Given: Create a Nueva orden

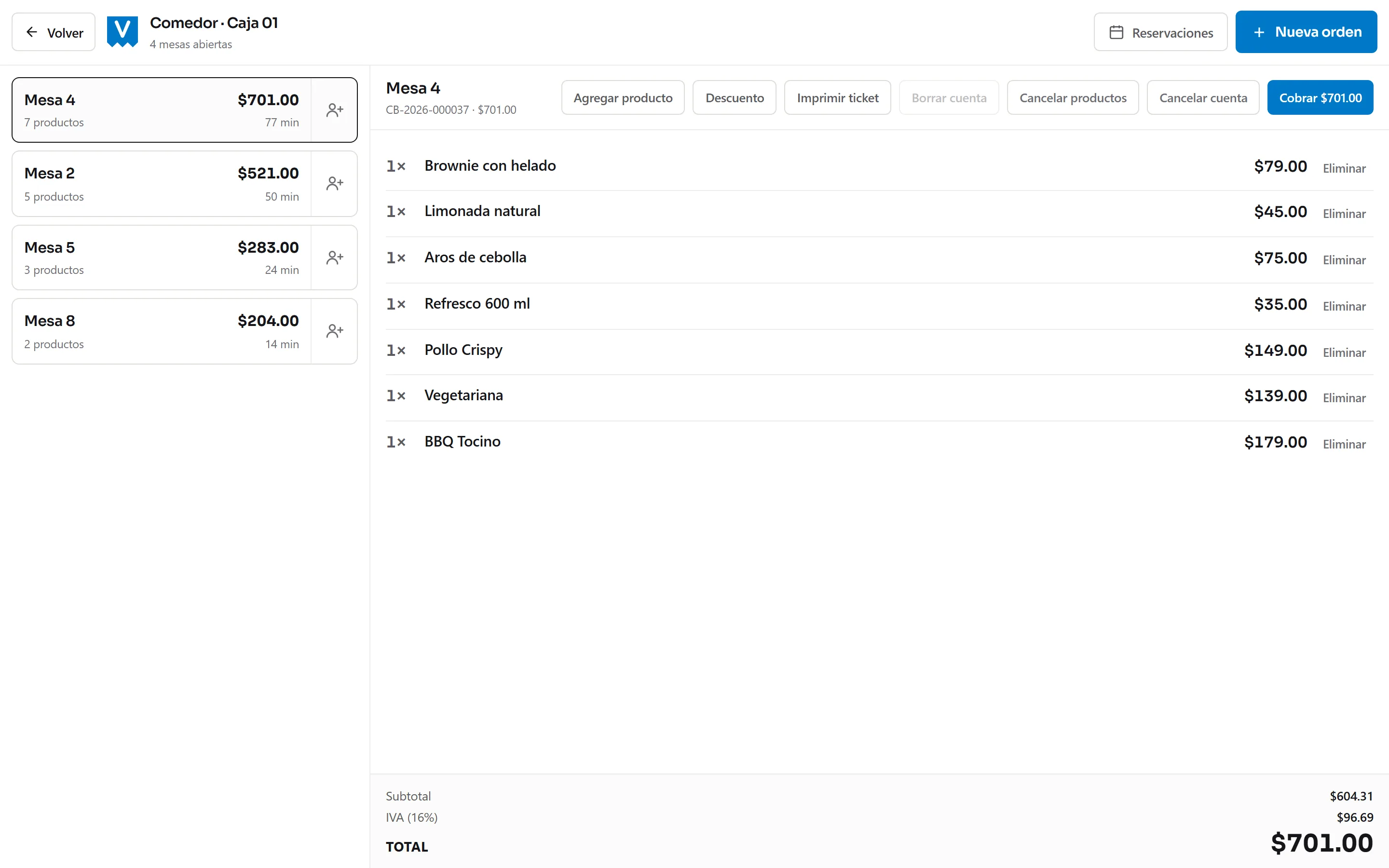Looking at the screenshot, I should [x=1306, y=32].
